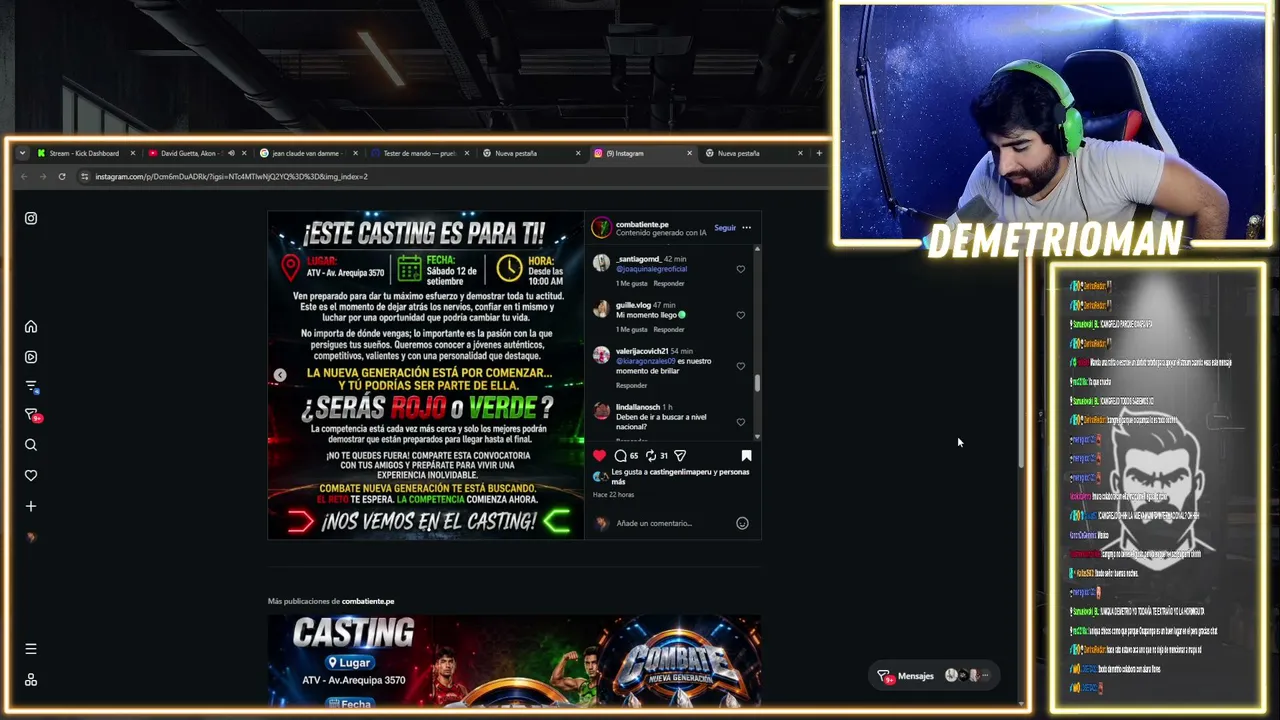
Task: Mute audio on David Guetta tab
Action: click(231, 153)
